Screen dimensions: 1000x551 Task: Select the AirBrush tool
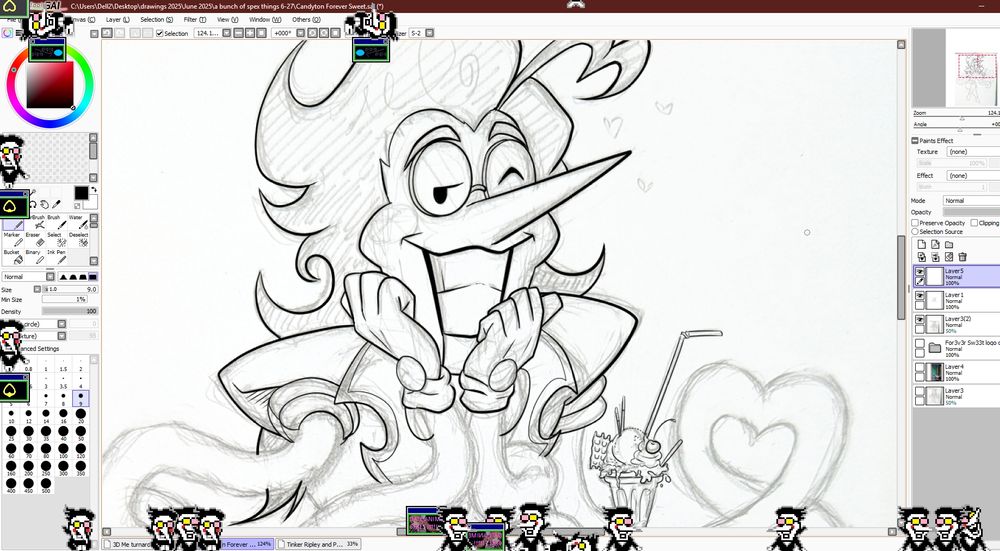point(36,221)
